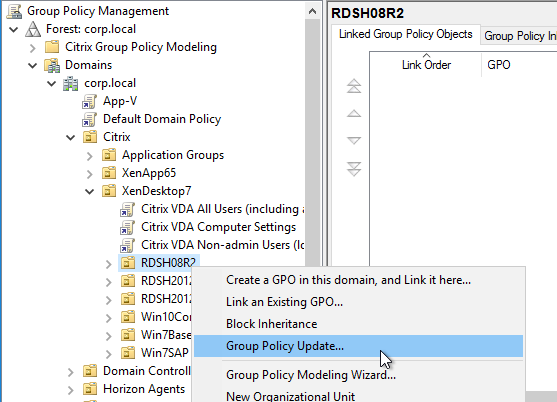557x402 pixels.
Task: Click the Horizon Agents OU icon
Action: (x=90, y=389)
